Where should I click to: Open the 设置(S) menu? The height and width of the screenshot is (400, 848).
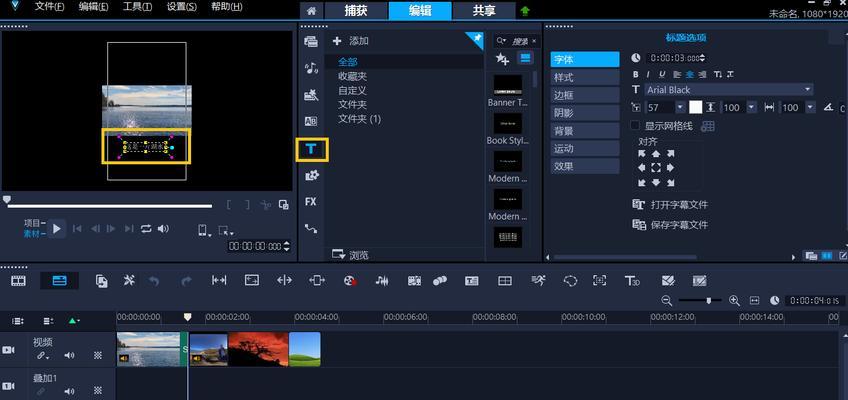182,7
